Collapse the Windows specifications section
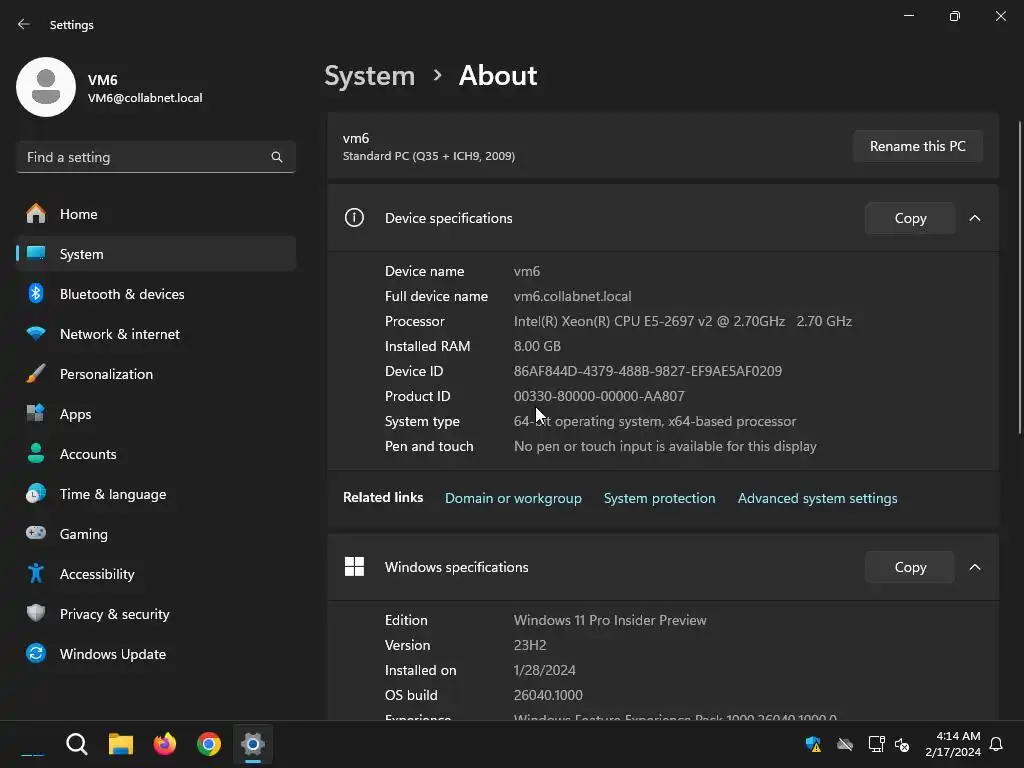The height and width of the screenshot is (768, 1024). (974, 567)
